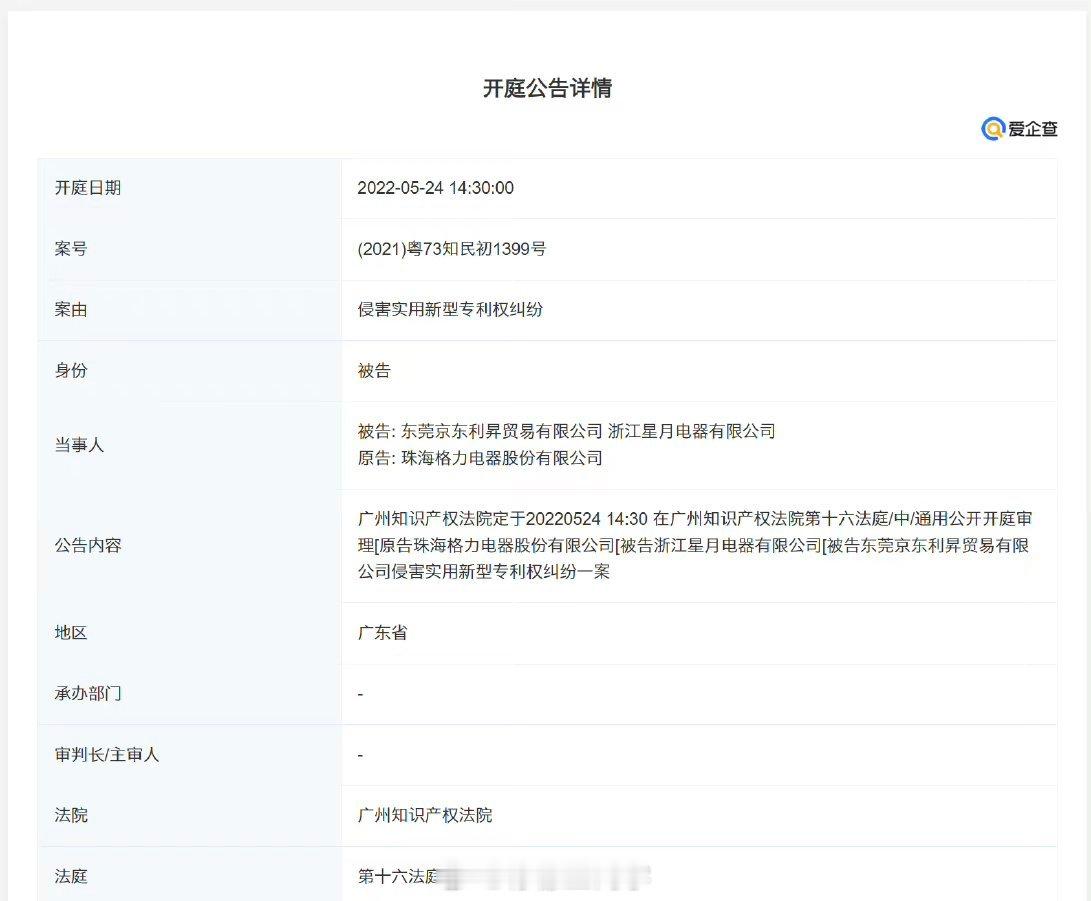Select case number (2021)粤73知民初1399号
Viewport: 1091px width, 901px height.
[x=452, y=249]
